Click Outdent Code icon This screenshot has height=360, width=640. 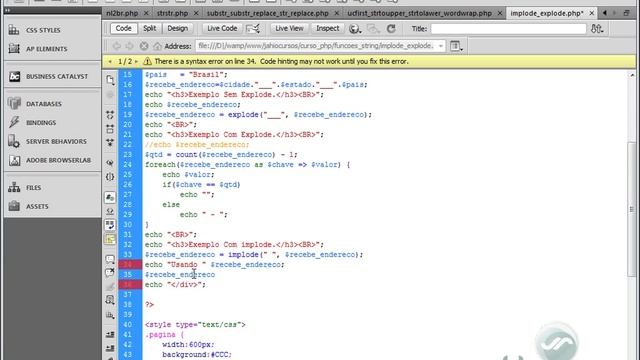click(x=110, y=348)
